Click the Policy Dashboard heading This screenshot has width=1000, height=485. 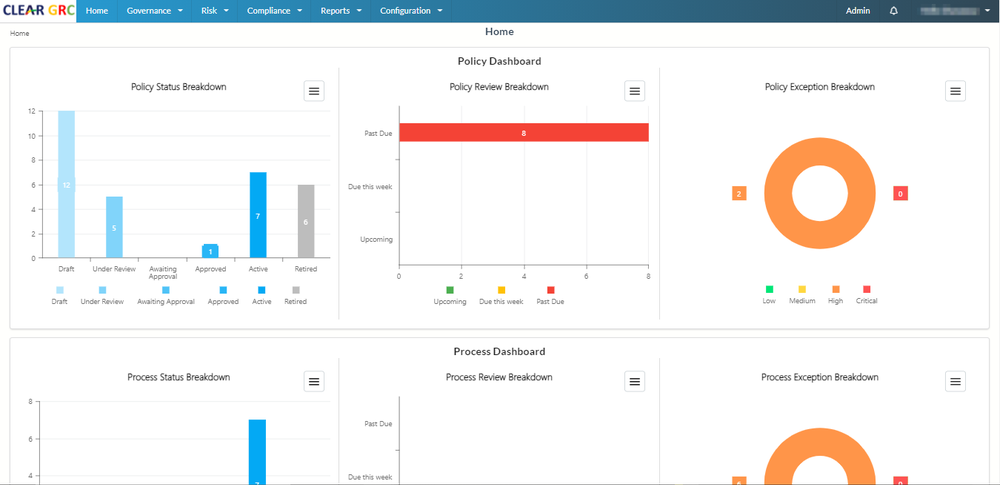tap(499, 61)
